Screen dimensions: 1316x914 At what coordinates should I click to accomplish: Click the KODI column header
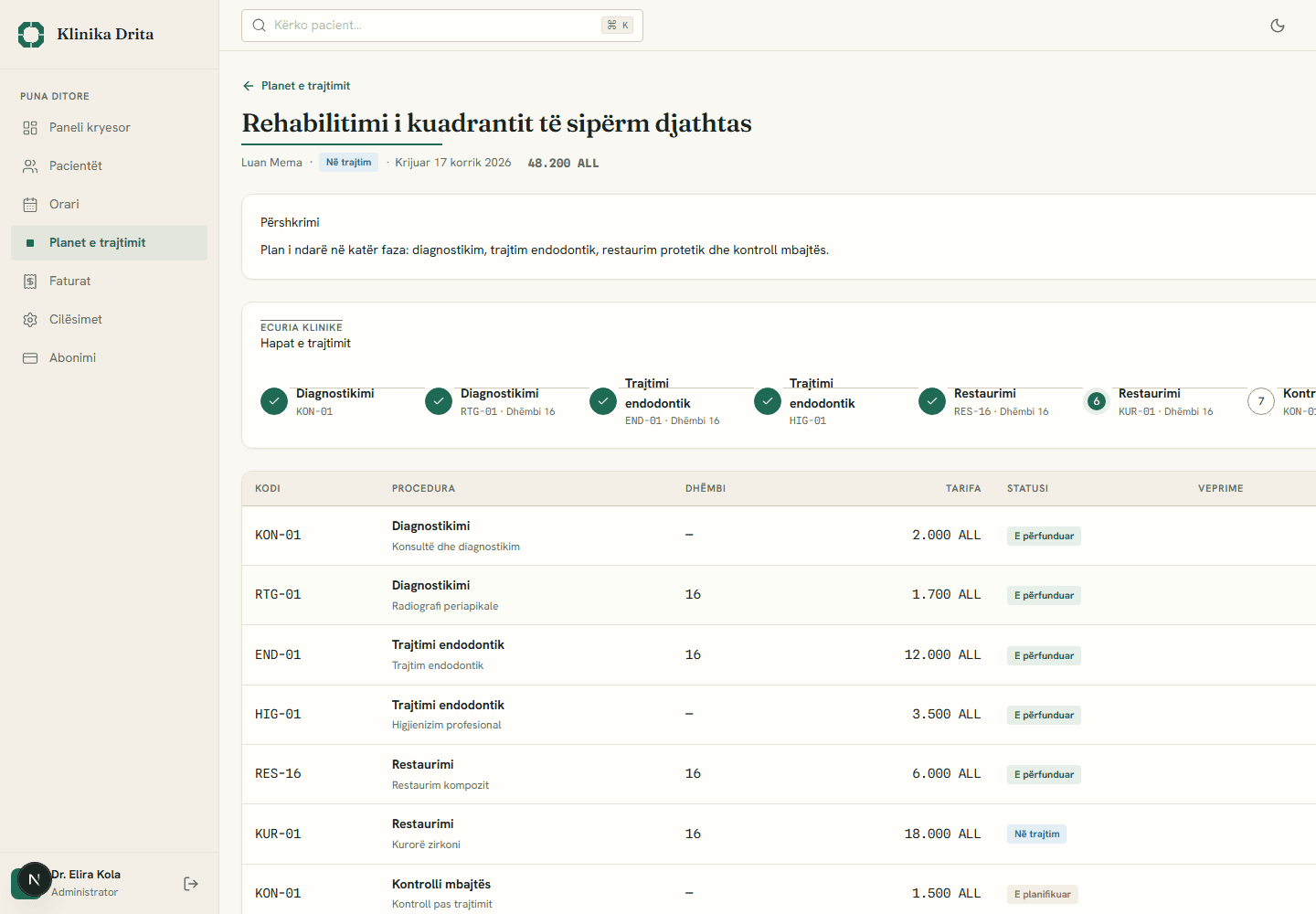268,489
